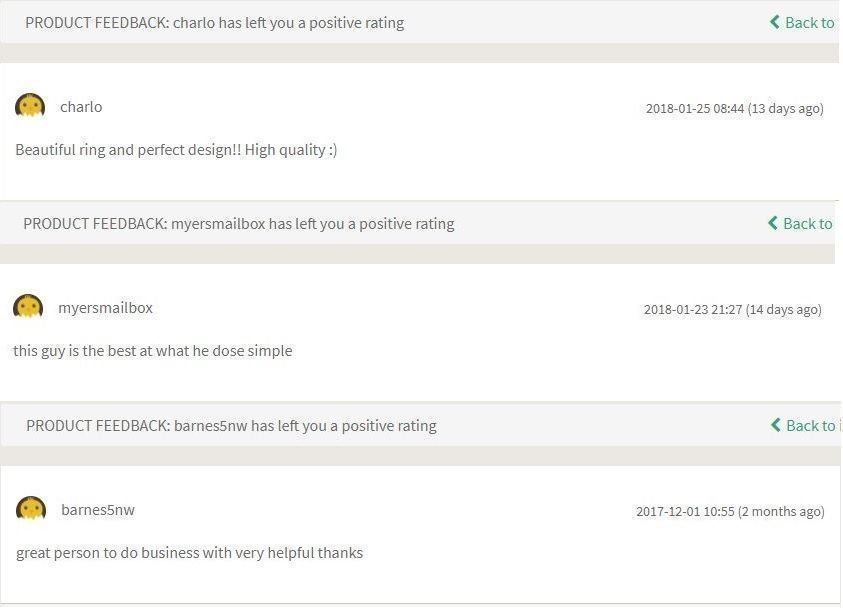Click the back chevron in myersmailbox's feedback header
843x616 pixels.
coord(773,223)
